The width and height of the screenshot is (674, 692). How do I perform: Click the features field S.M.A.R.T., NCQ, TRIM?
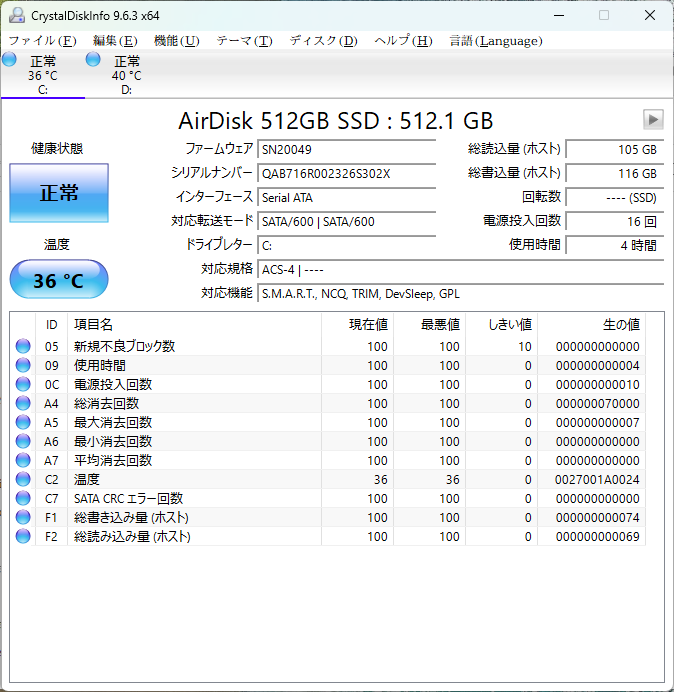[x=461, y=293]
